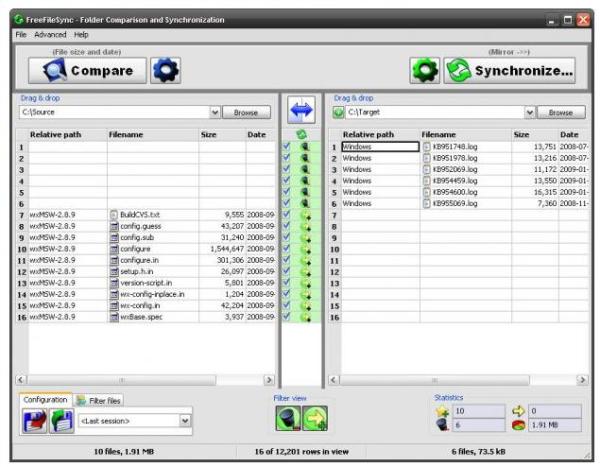Image resolution: width=600 pixels, height=467 pixels.
Task: Click the yellow arrow overwrite statistics icon
Action: (518, 411)
